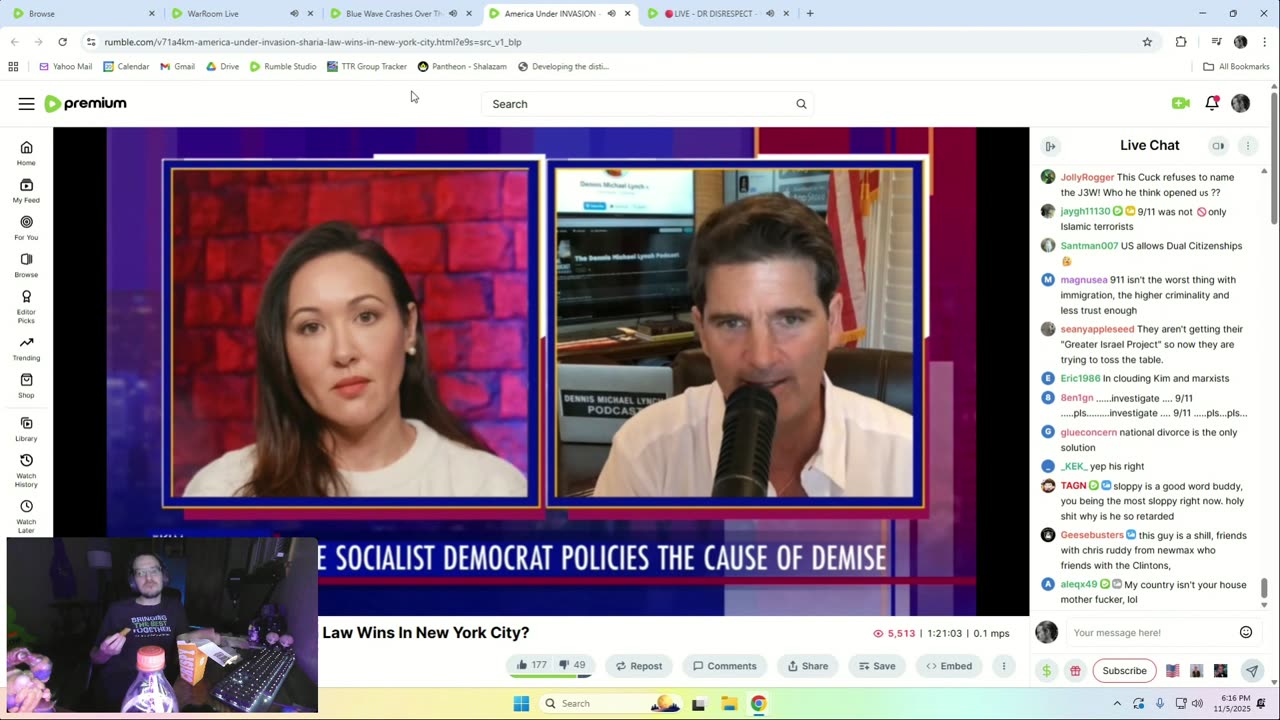Save the video to a playlist
The height and width of the screenshot is (720, 1280).
pos(876,666)
